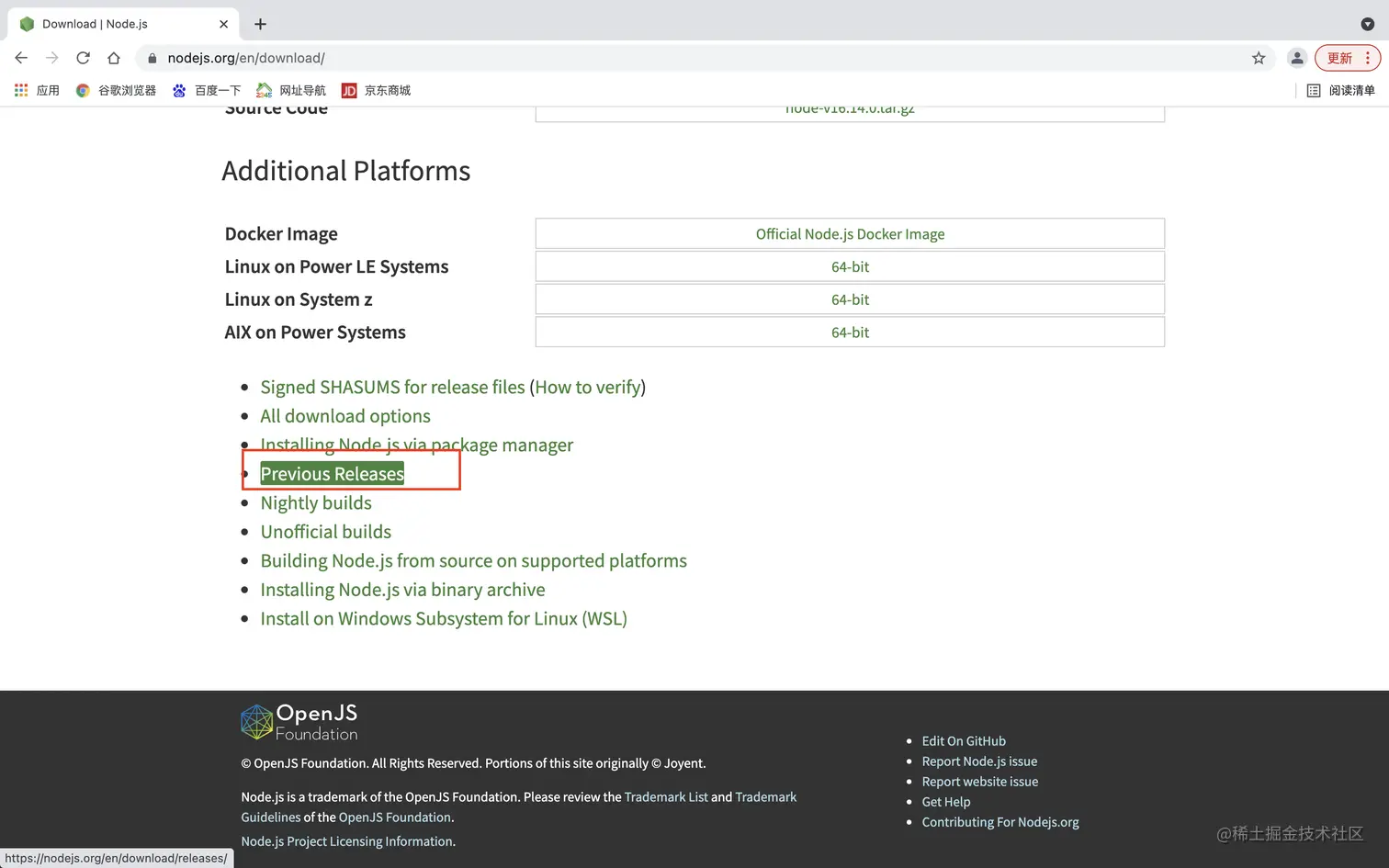Click the address bar URL field

tap(643, 58)
